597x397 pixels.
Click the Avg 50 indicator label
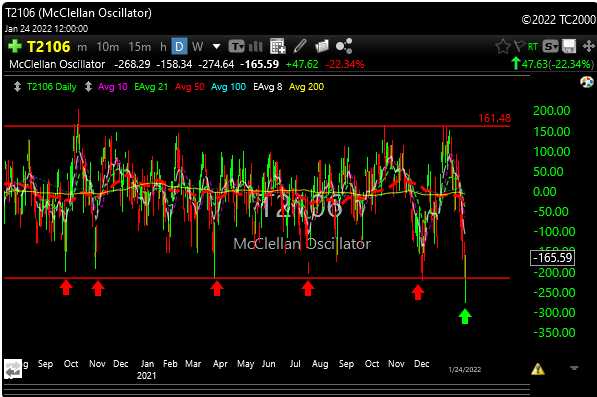[x=190, y=87]
